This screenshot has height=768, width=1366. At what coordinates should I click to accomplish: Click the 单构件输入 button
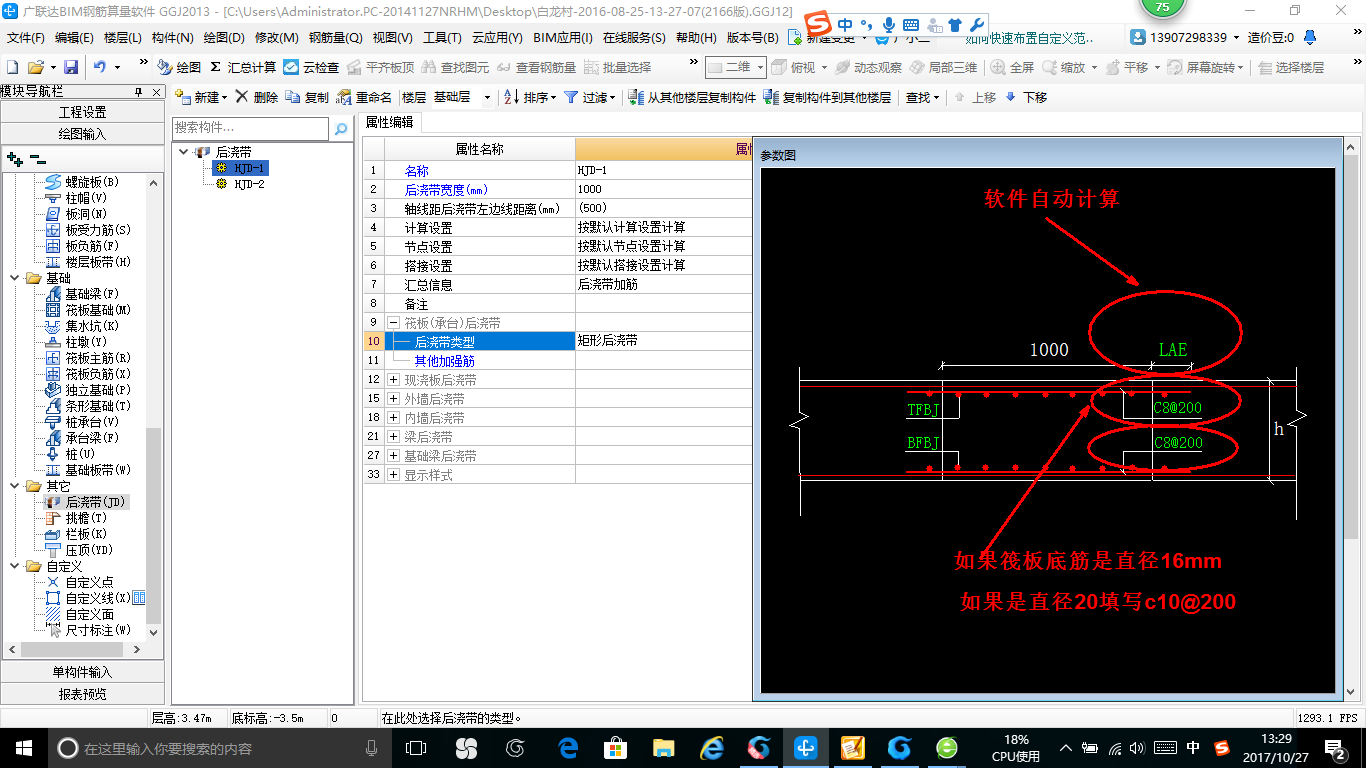(82, 672)
